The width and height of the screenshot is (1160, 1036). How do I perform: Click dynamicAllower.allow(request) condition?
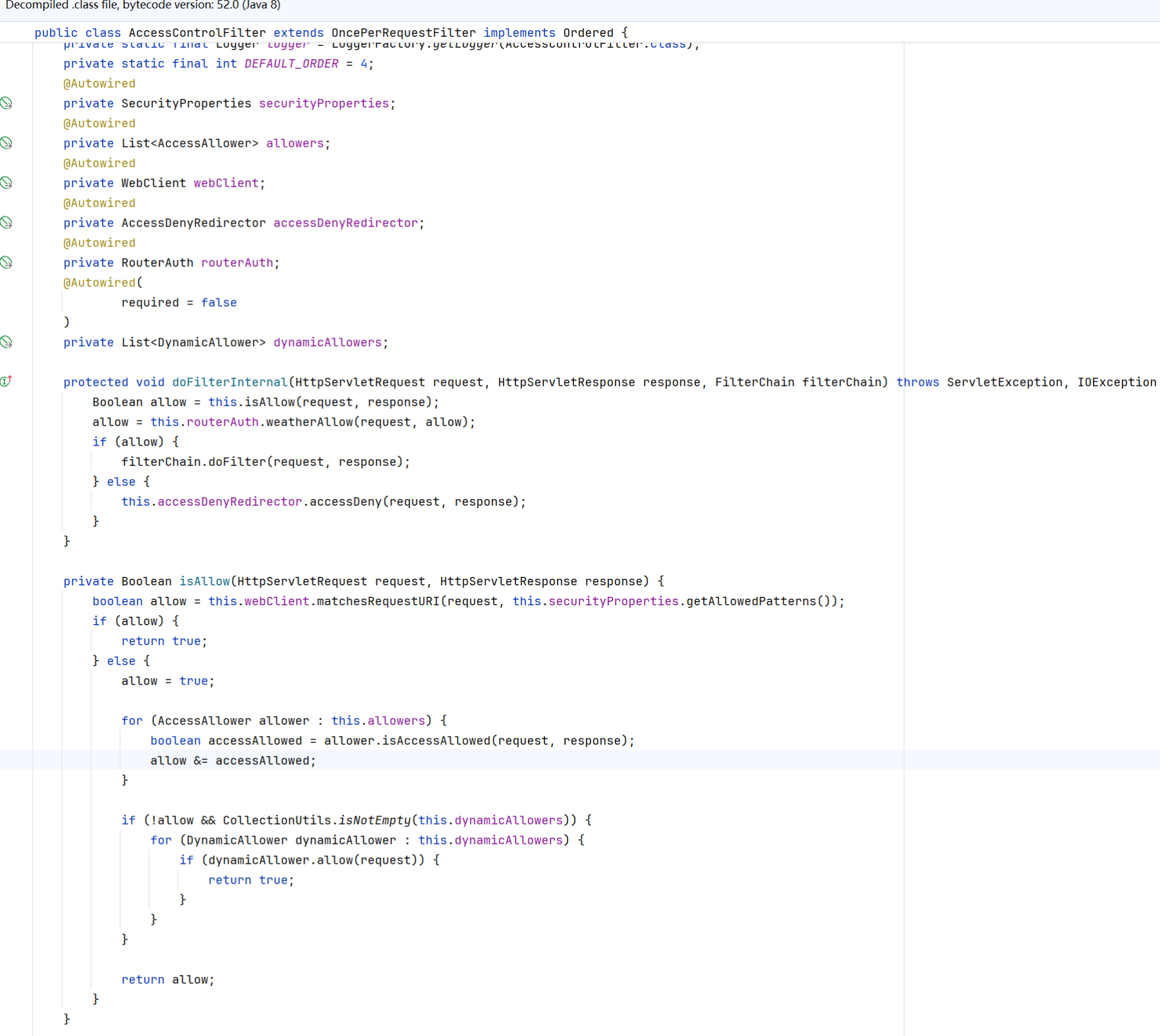tap(313, 860)
